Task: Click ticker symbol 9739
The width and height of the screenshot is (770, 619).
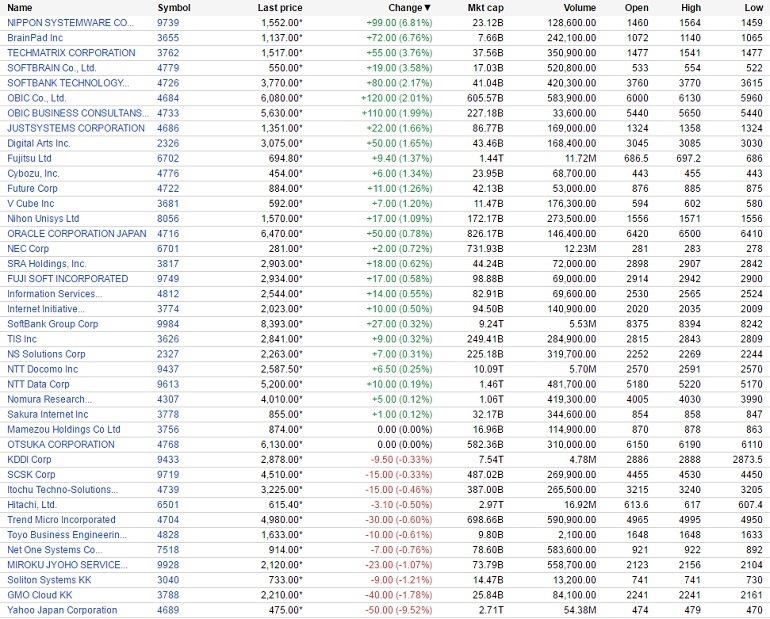Action: (x=168, y=23)
